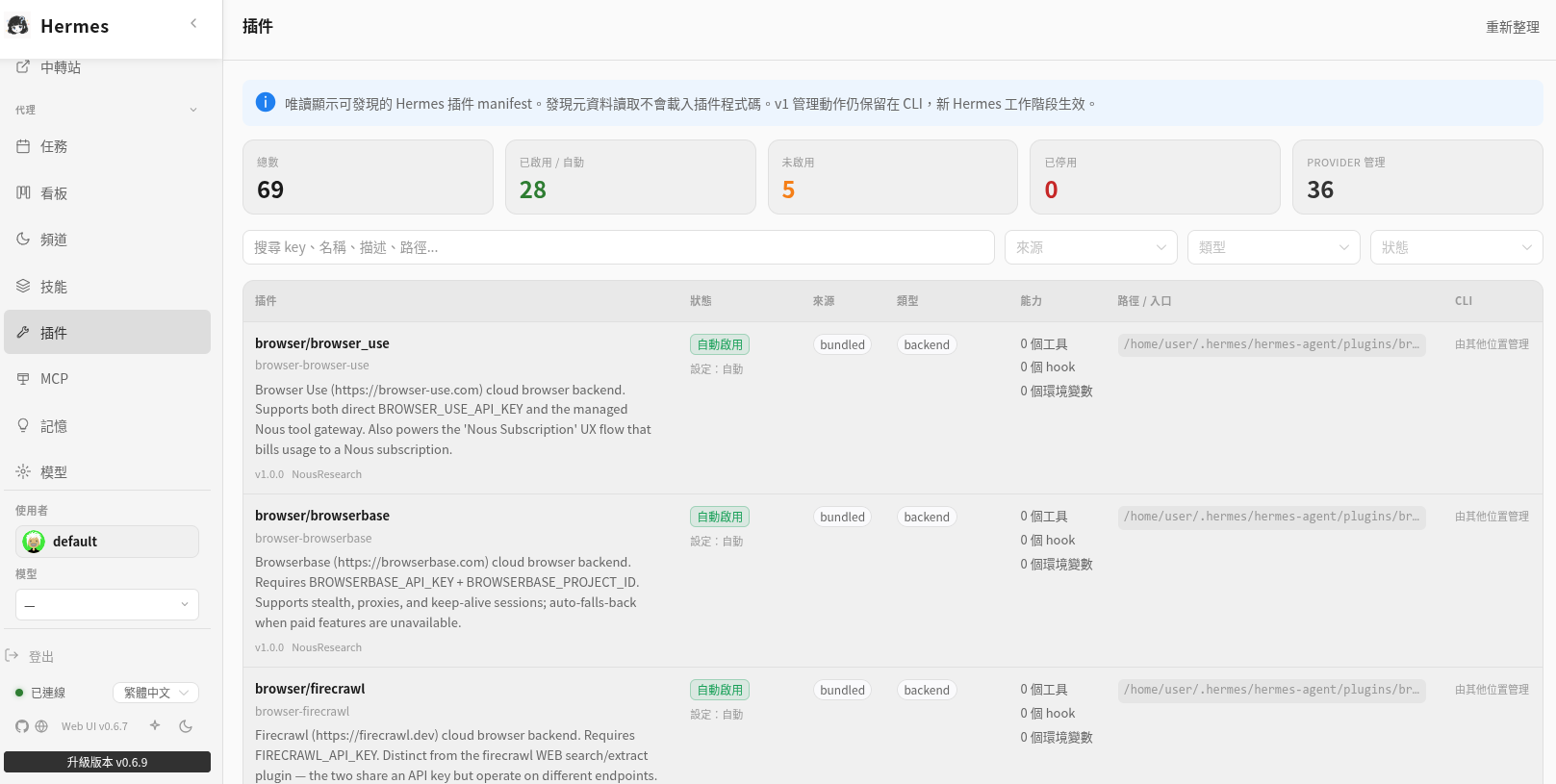This screenshot has height=784, width=1556.
Task: Open the 看板 kanban page
Action: (107, 193)
